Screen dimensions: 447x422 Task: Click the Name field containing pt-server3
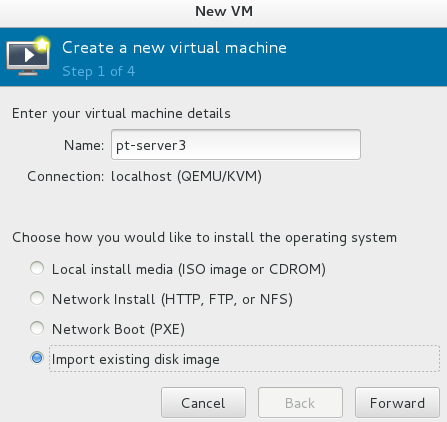[236, 145]
